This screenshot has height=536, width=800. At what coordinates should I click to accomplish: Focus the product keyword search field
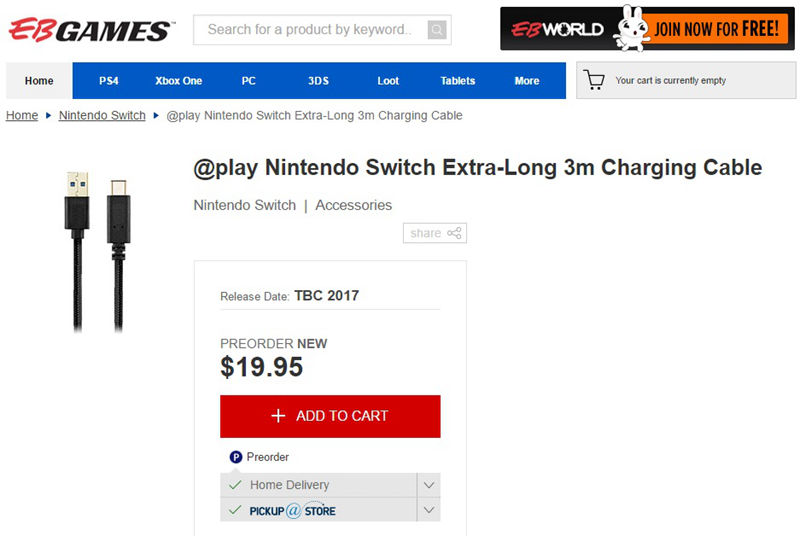click(310, 30)
